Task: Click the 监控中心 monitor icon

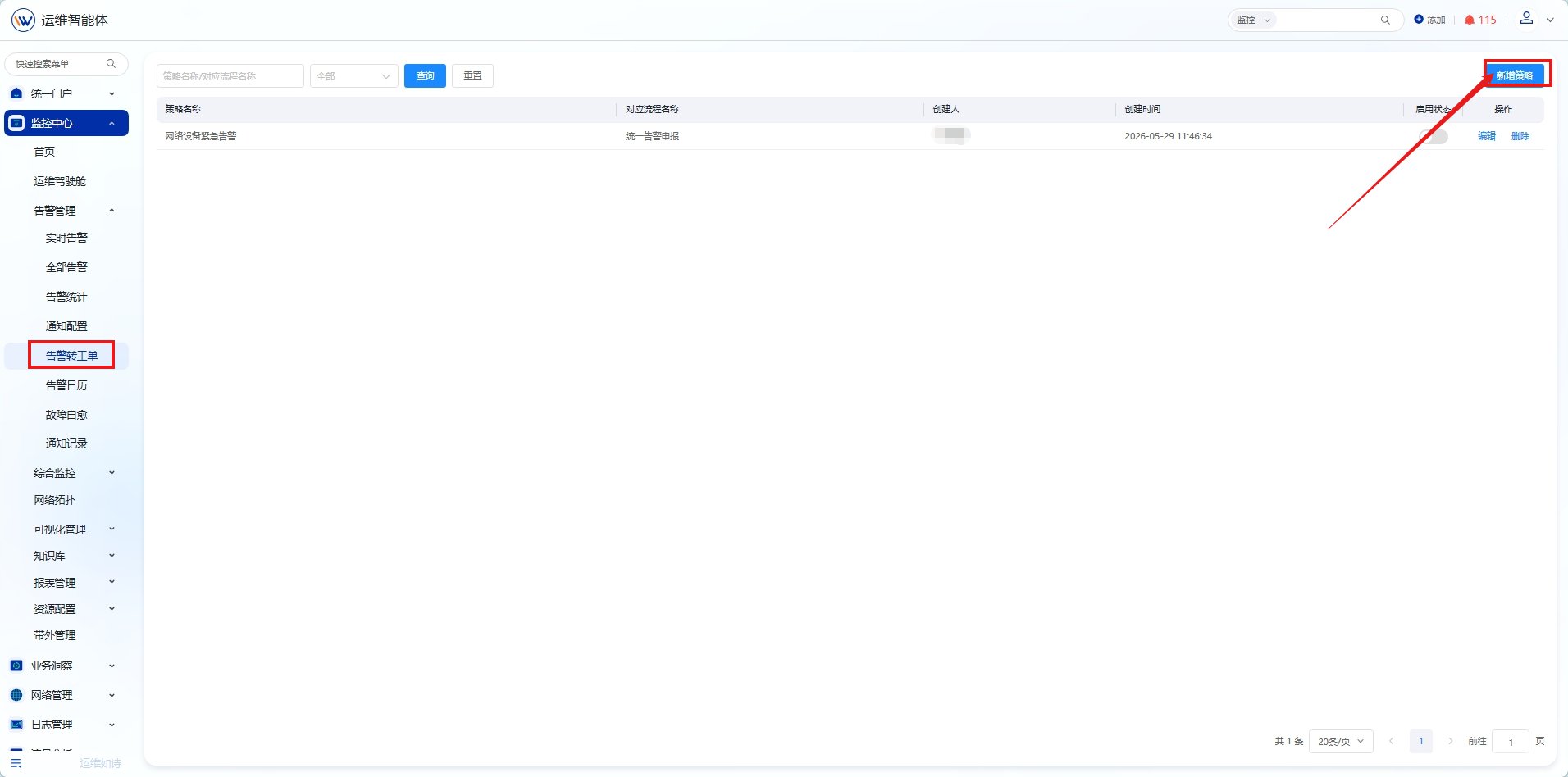Action: (16, 123)
